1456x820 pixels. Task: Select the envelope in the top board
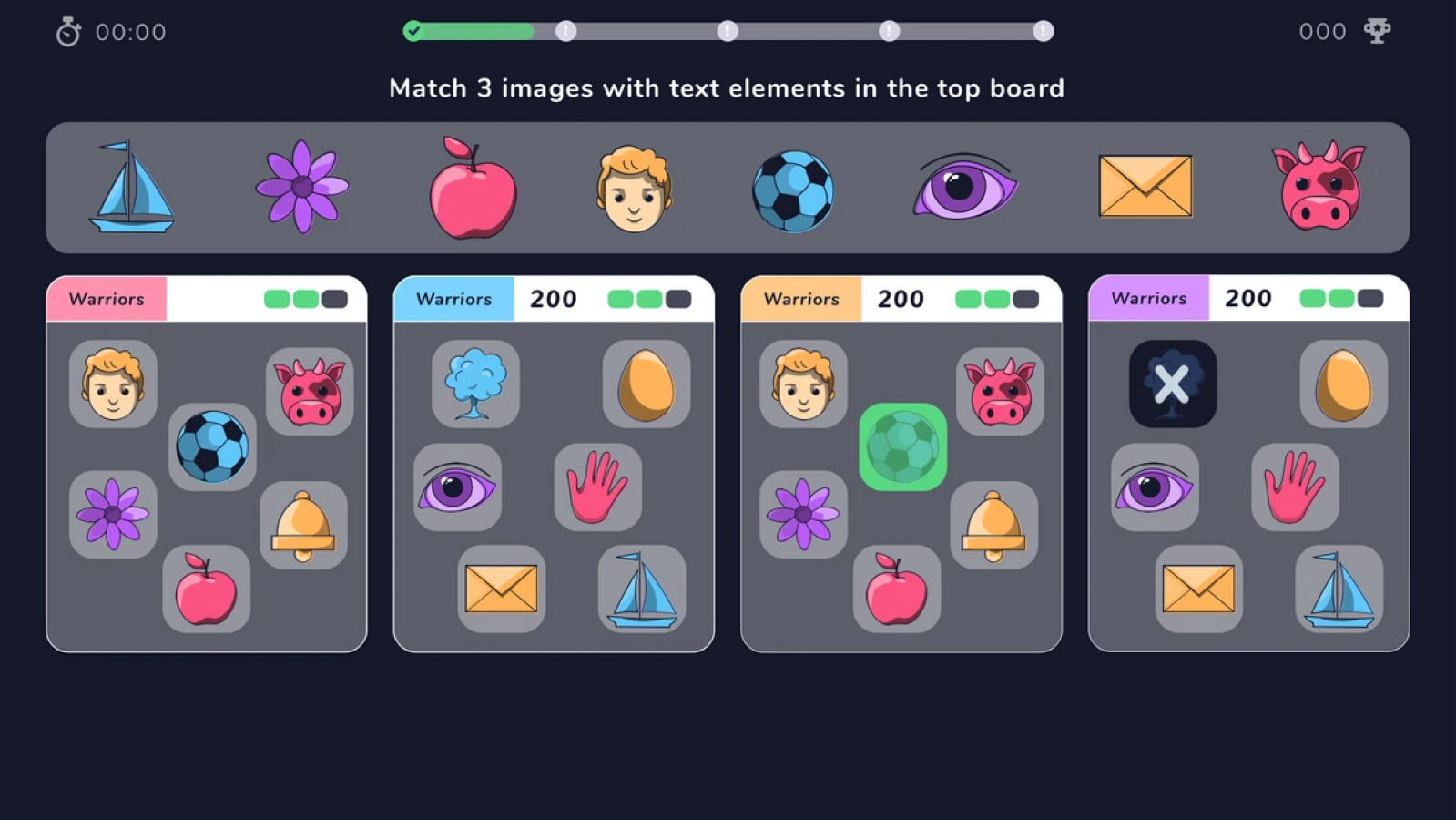(x=1145, y=186)
